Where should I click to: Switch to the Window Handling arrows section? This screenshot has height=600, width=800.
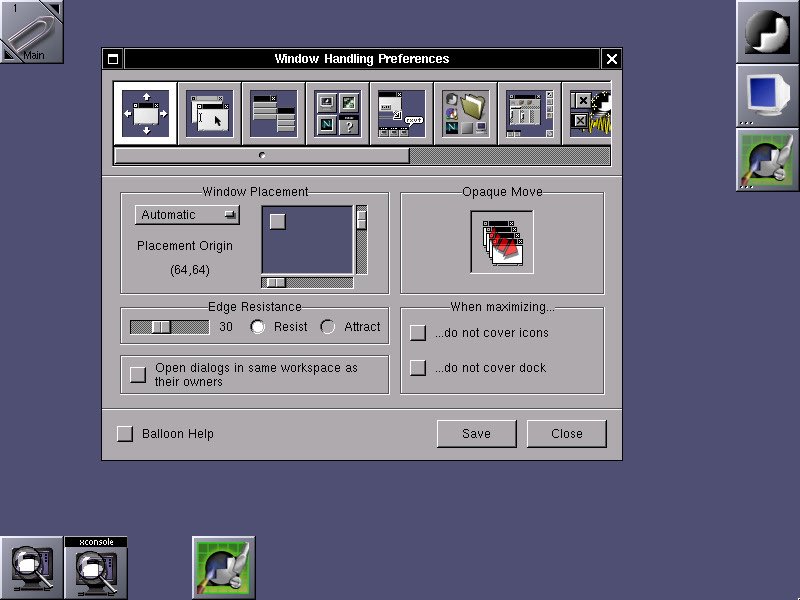[x=145, y=112]
